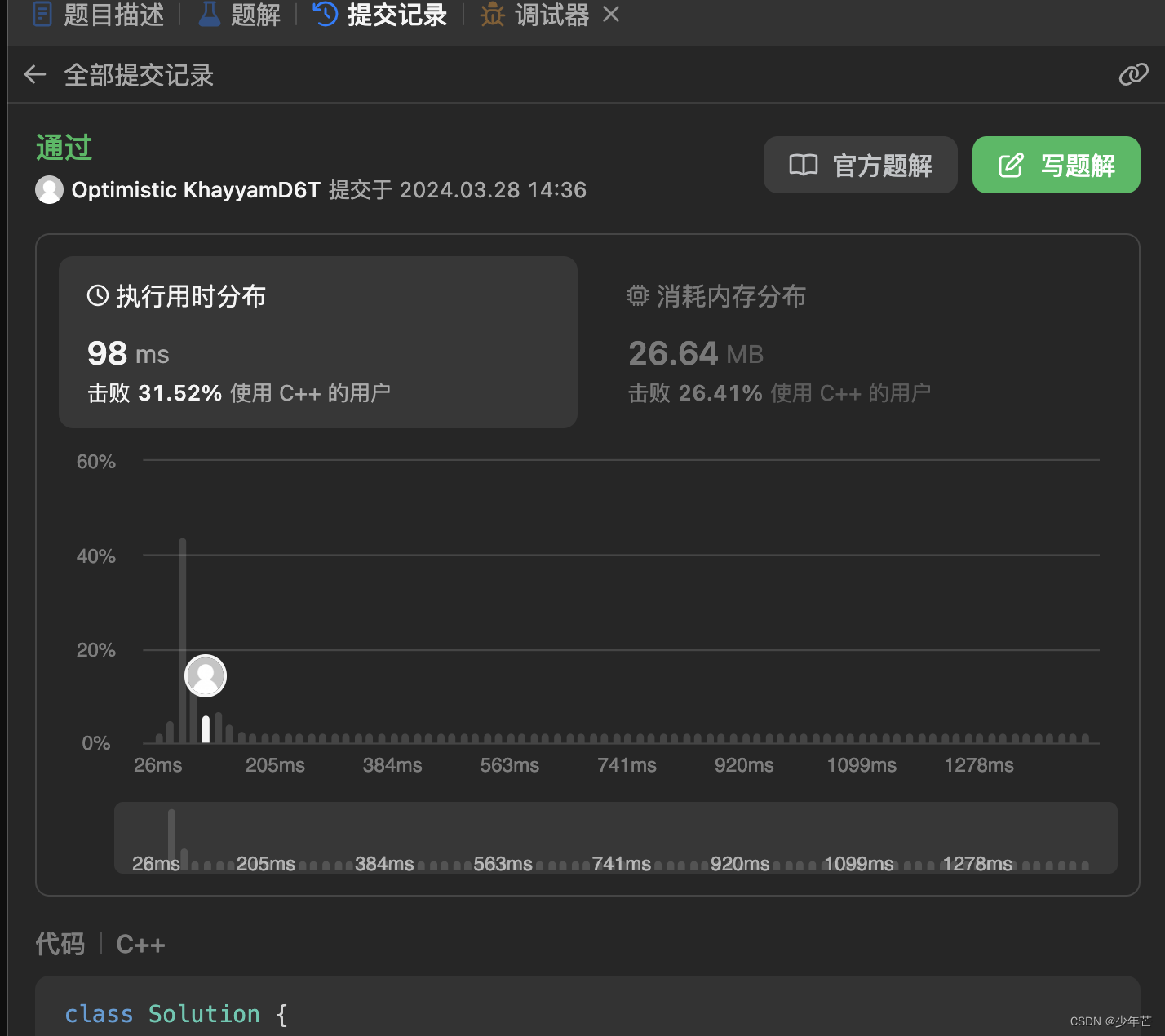Click the 1278ms axis label on chart
Image resolution: width=1165 pixels, height=1036 pixels.
click(x=979, y=765)
